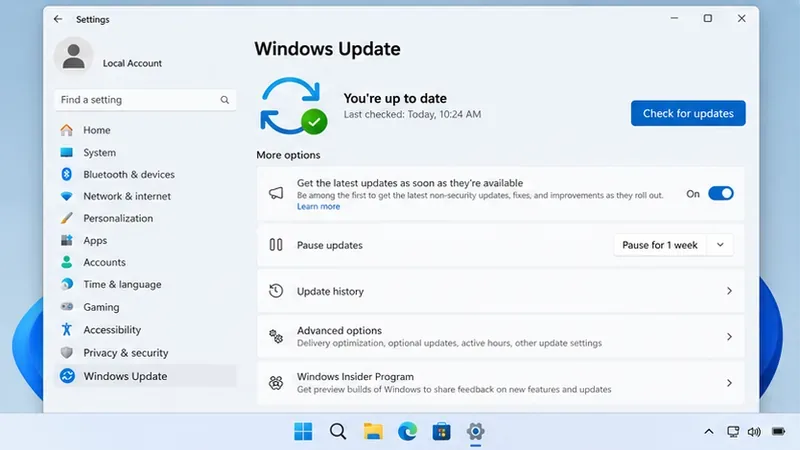The image size is (800, 450).
Task: Click the 'More options' heading
Action: coord(288,155)
